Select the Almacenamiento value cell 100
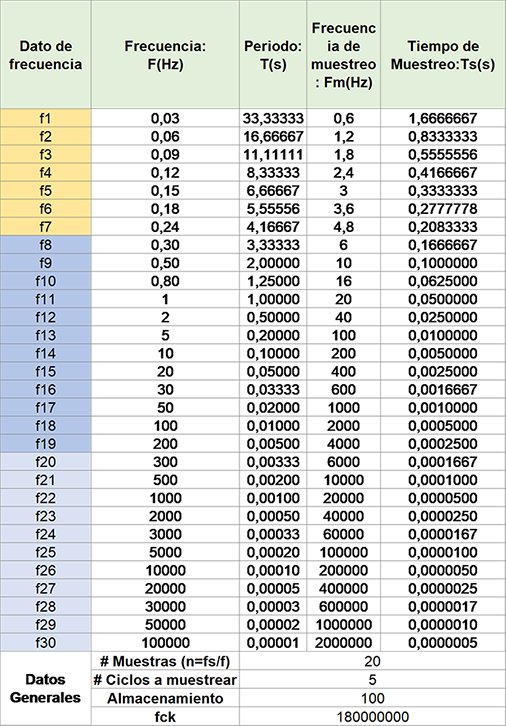 [372, 698]
